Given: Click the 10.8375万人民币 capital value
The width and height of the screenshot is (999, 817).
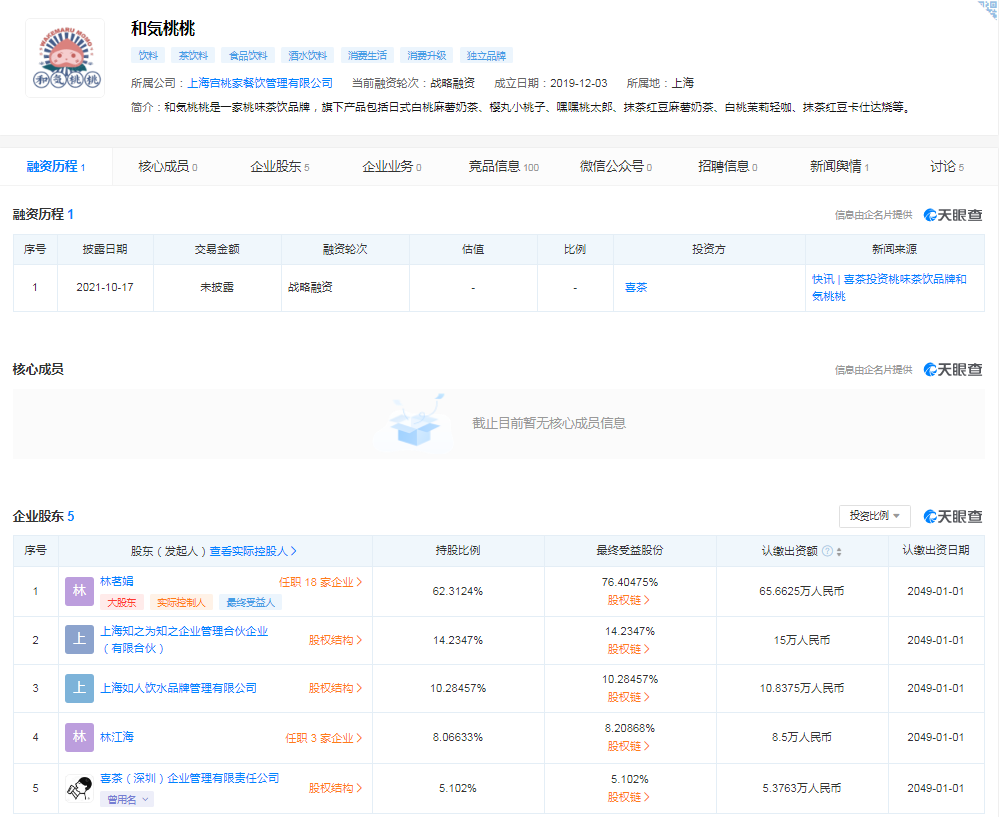Looking at the screenshot, I should [801, 688].
